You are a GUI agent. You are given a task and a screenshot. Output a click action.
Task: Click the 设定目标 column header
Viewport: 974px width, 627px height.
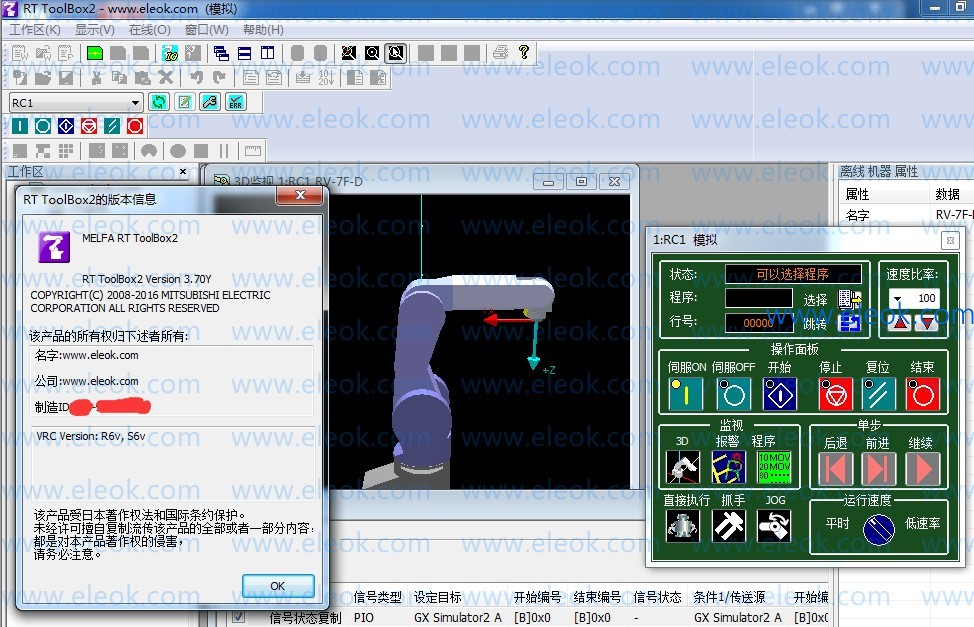pyautogui.click(x=437, y=597)
